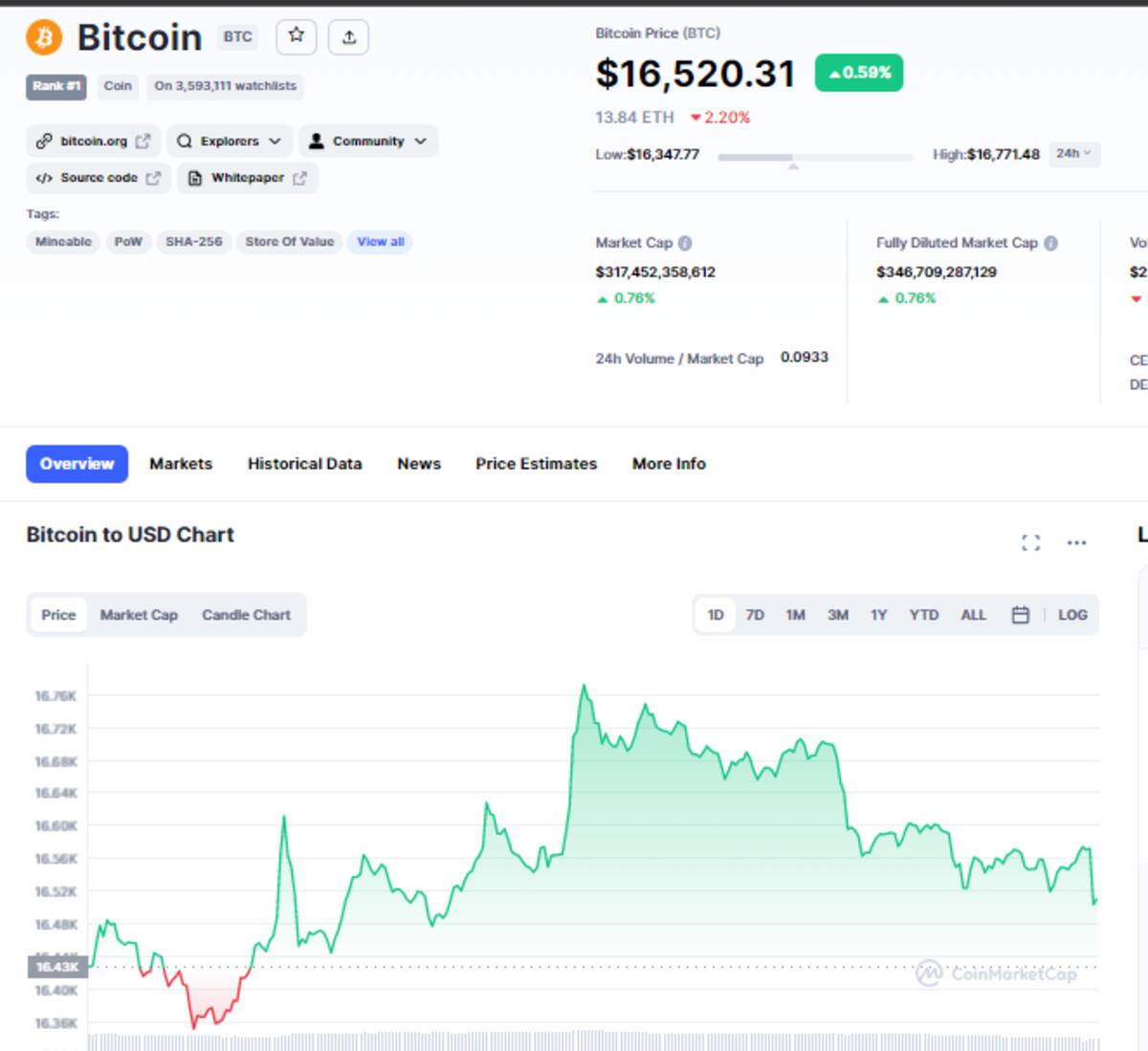Switch to the Historical Data tab

tap(304, 464)
